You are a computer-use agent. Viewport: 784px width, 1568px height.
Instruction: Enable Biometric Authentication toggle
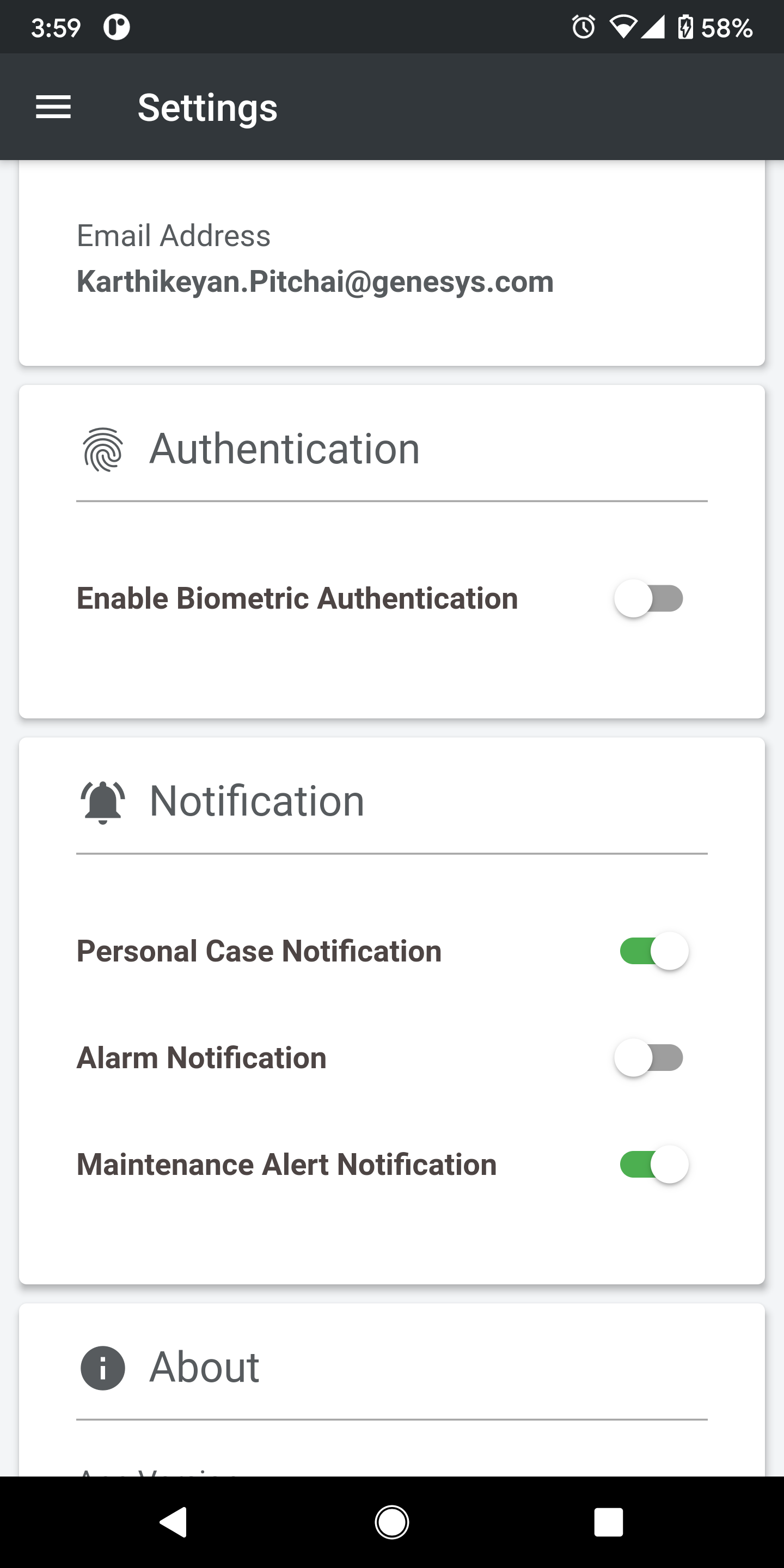649,598
